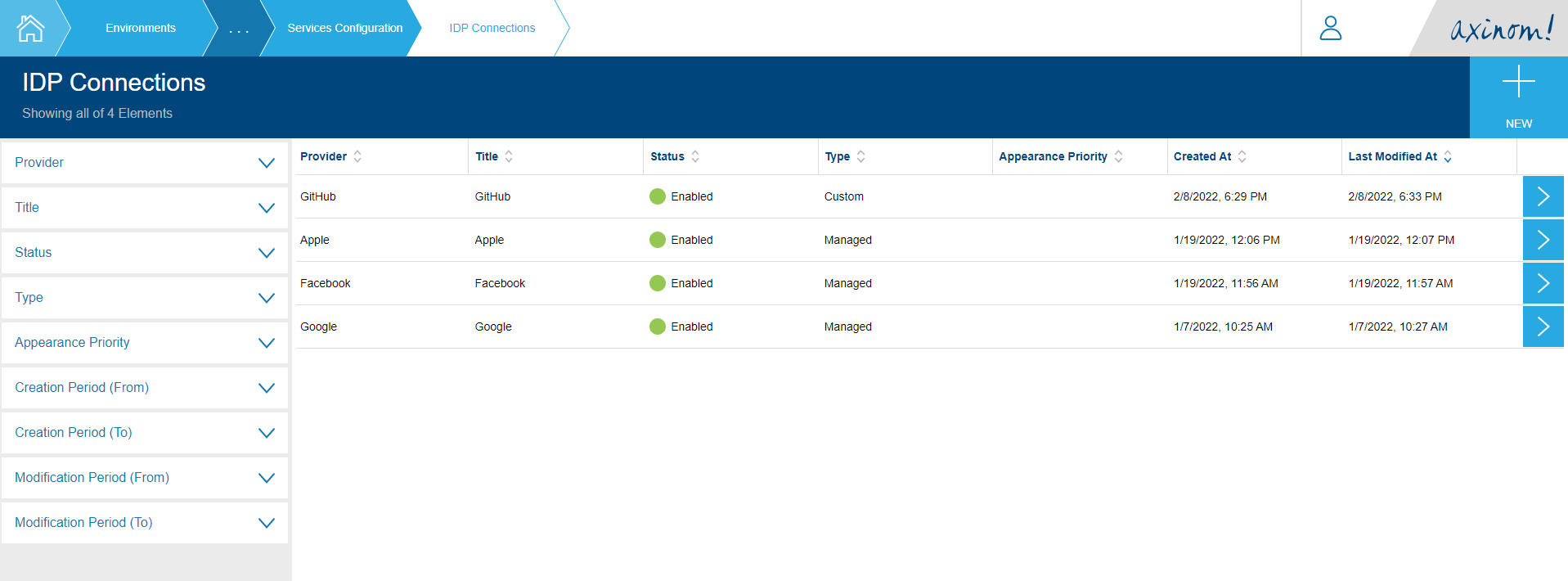The image size is (1568, 581).
Task: Open Google row details arrow
Action: tap(1543, 327)
